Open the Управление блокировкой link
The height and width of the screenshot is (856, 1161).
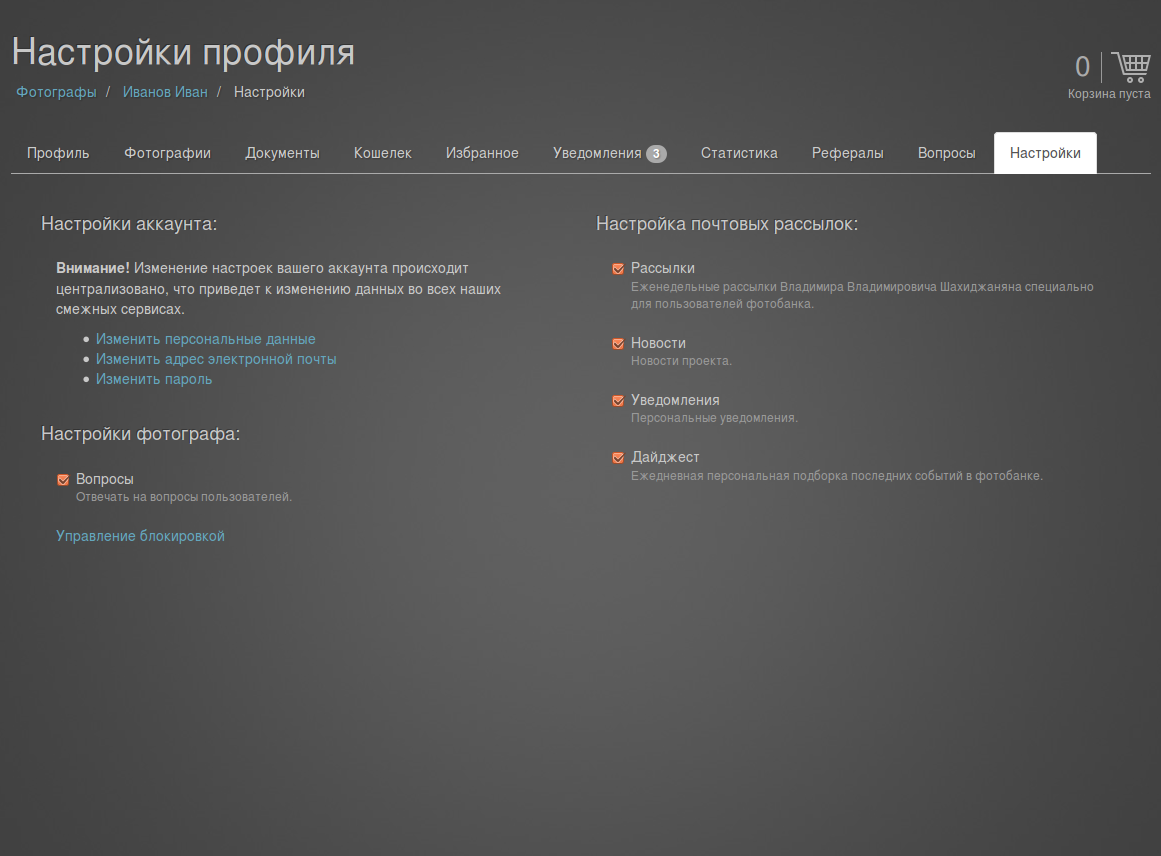[x=140, y=536]
